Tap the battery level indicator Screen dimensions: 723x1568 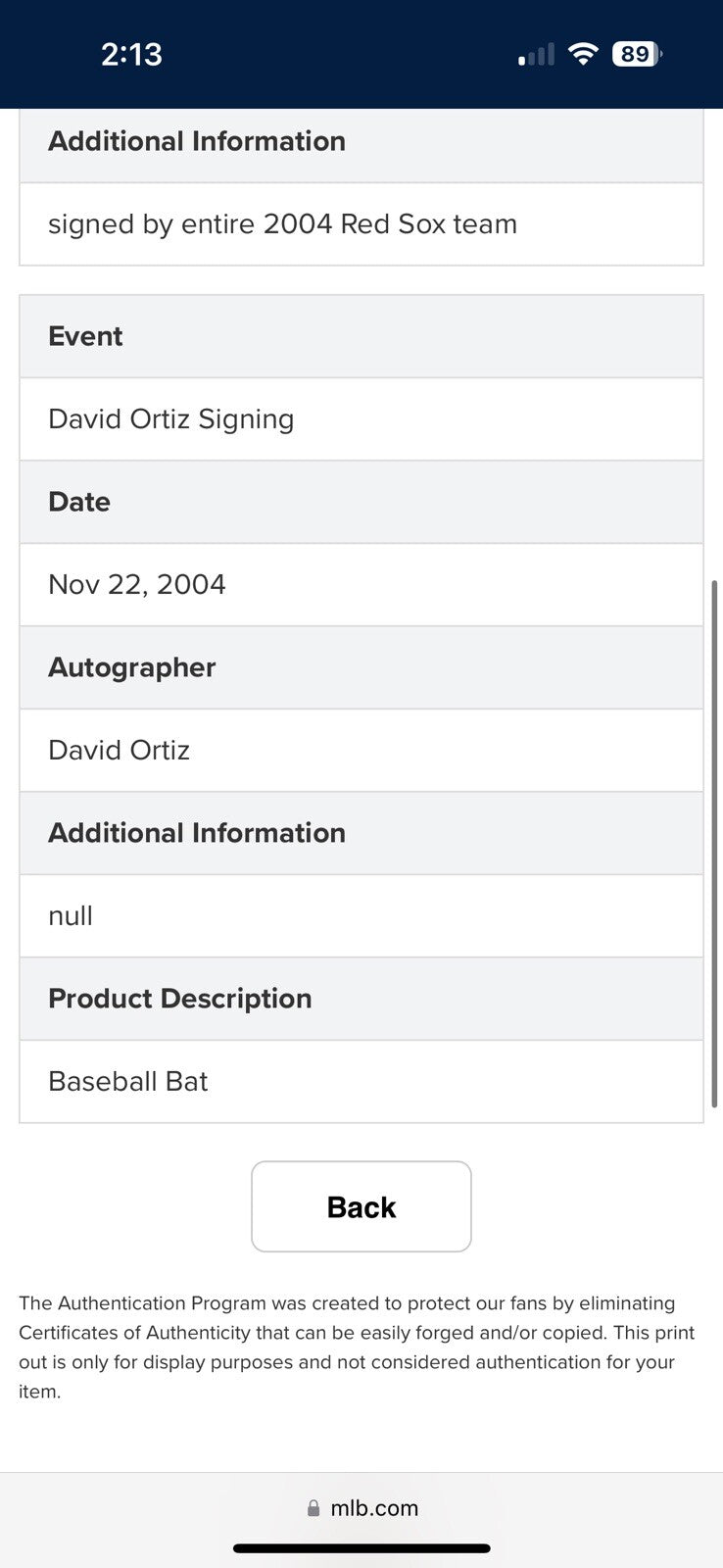coord(636,55)
